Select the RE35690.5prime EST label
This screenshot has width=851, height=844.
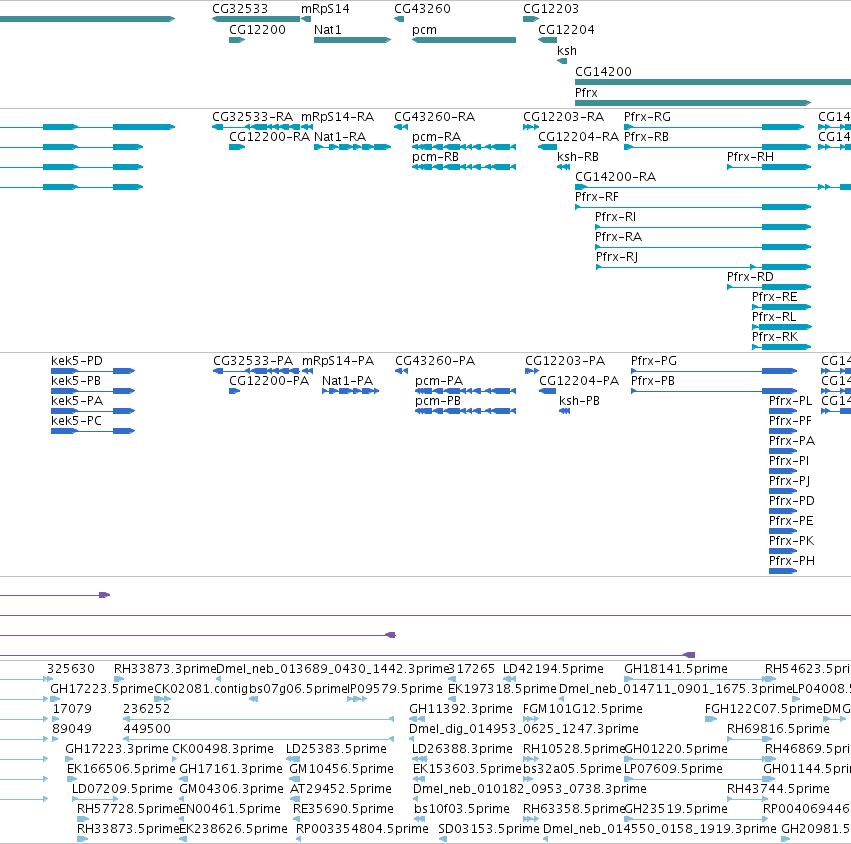point(343,809)
